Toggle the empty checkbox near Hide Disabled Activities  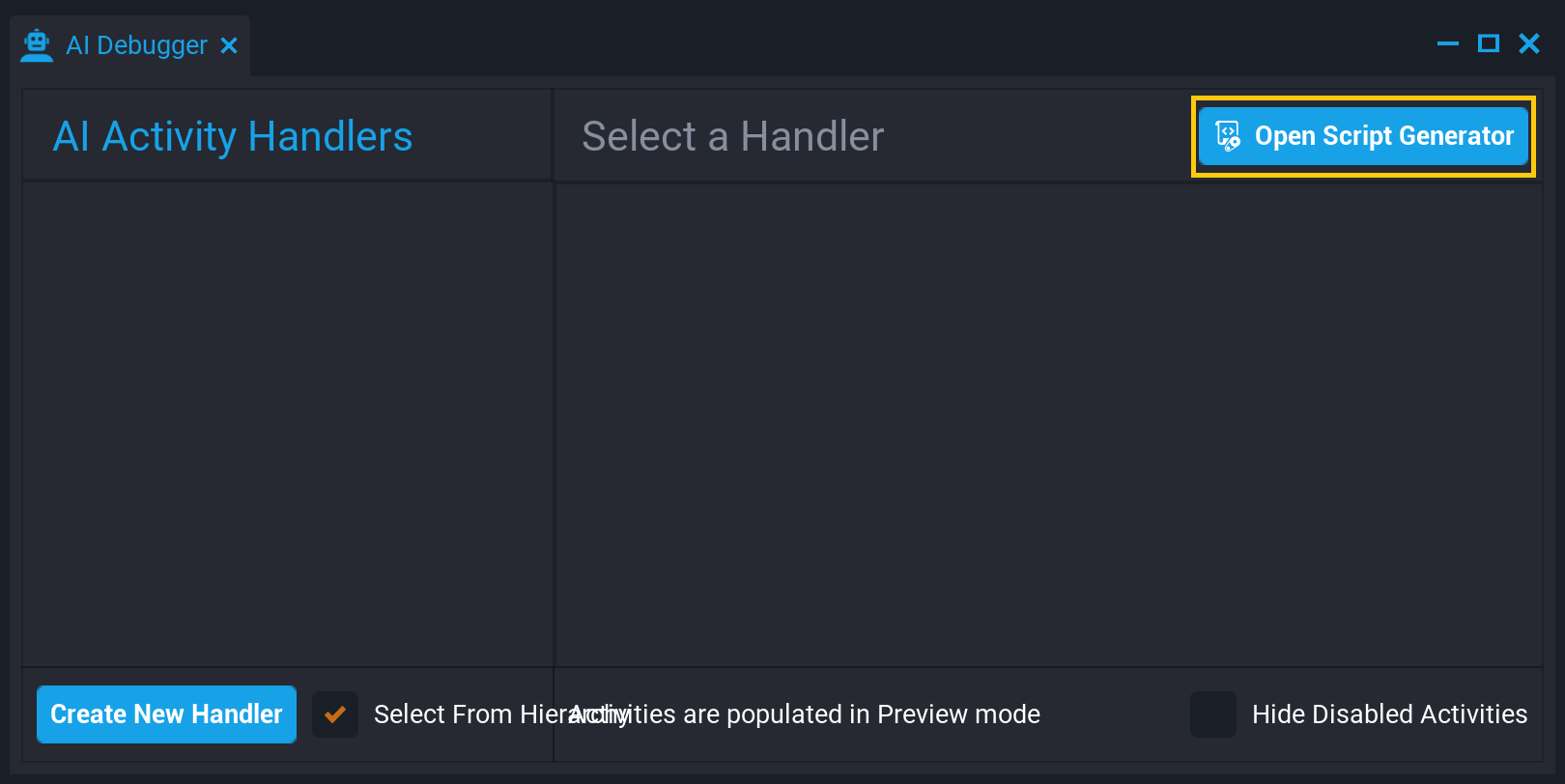1213,714
